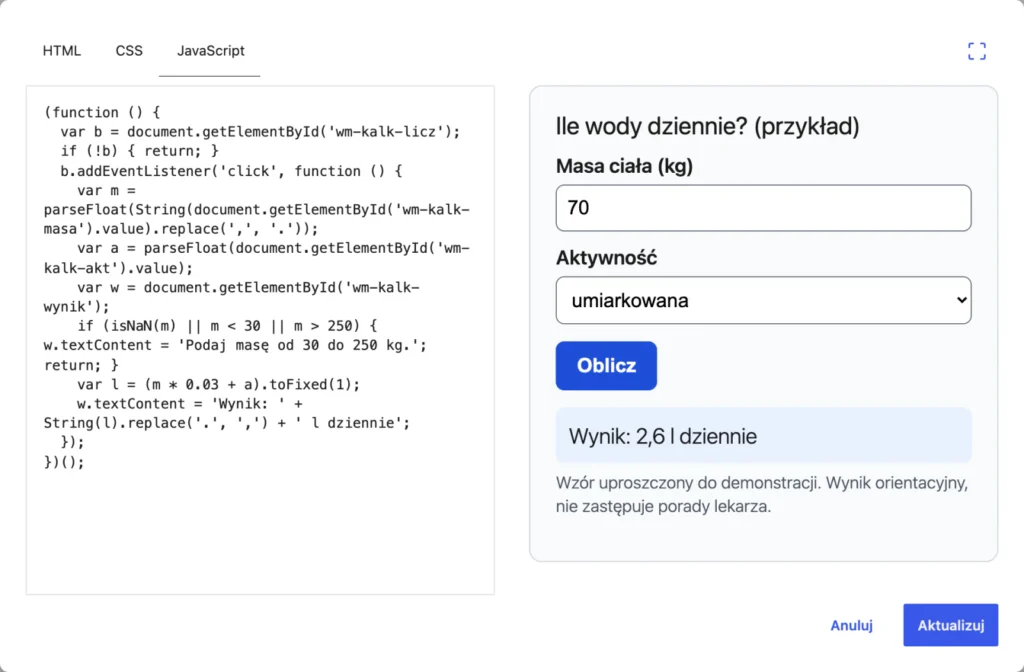Click inside the JavaScript code editor
The height and width of the screenshot is (672, 1024).
260,340
